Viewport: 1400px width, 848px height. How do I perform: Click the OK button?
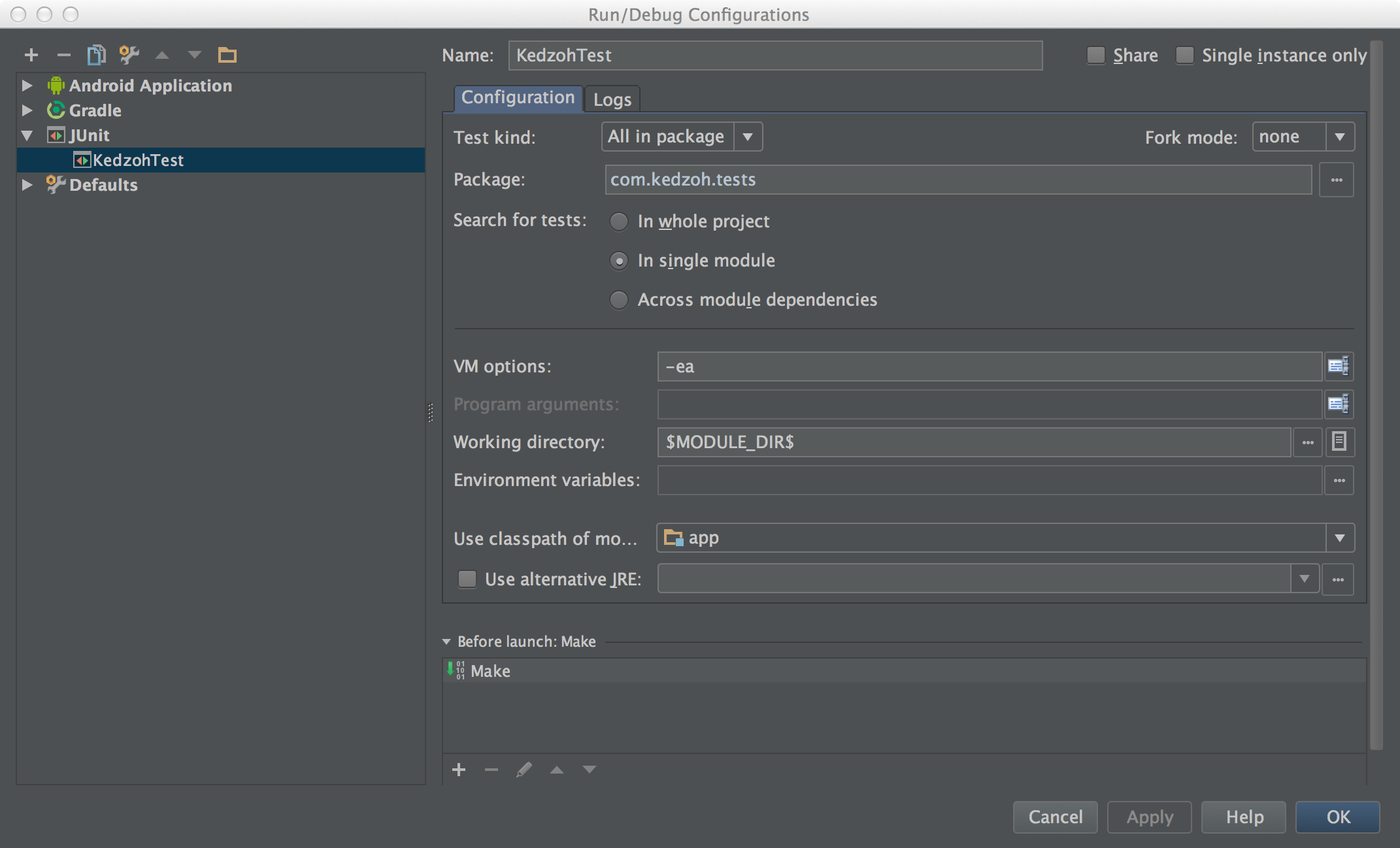tap(1337, 817)
